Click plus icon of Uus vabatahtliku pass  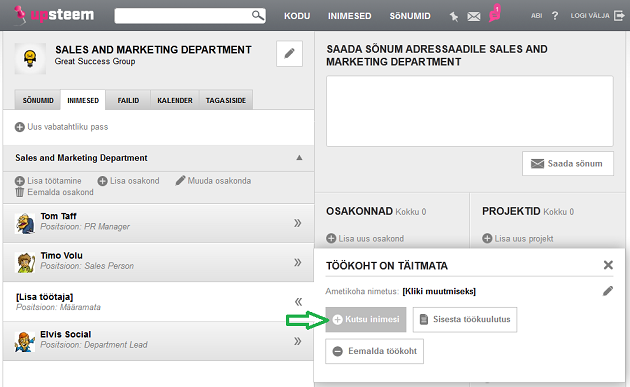20,127
